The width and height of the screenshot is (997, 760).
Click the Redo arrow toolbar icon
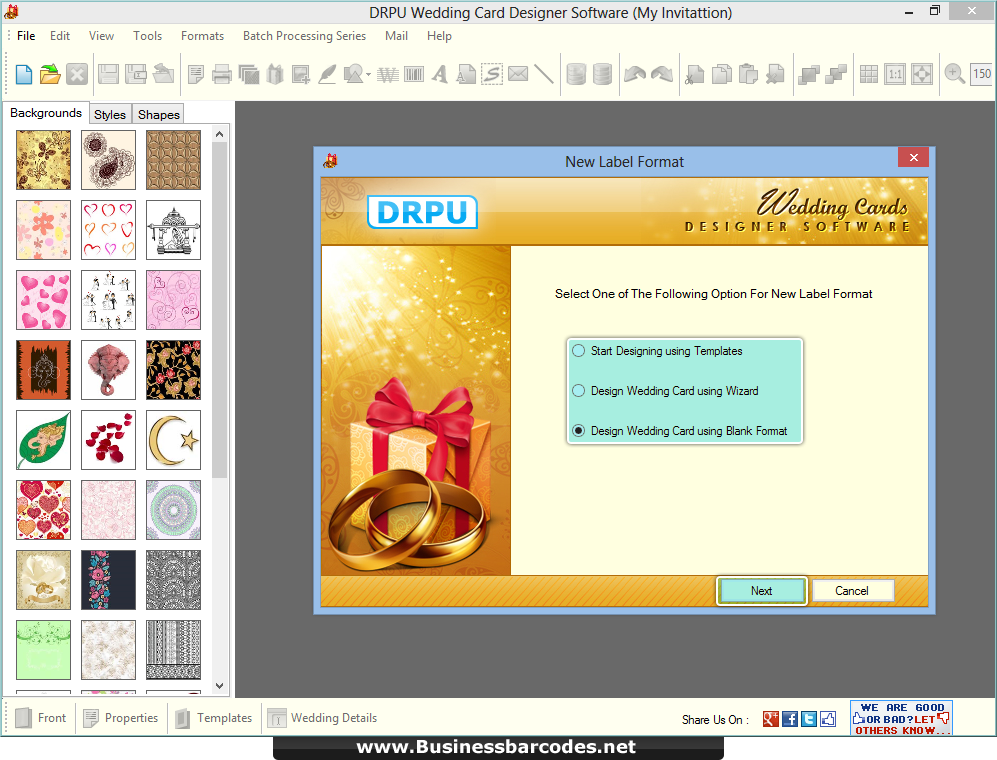coord(662,74)
